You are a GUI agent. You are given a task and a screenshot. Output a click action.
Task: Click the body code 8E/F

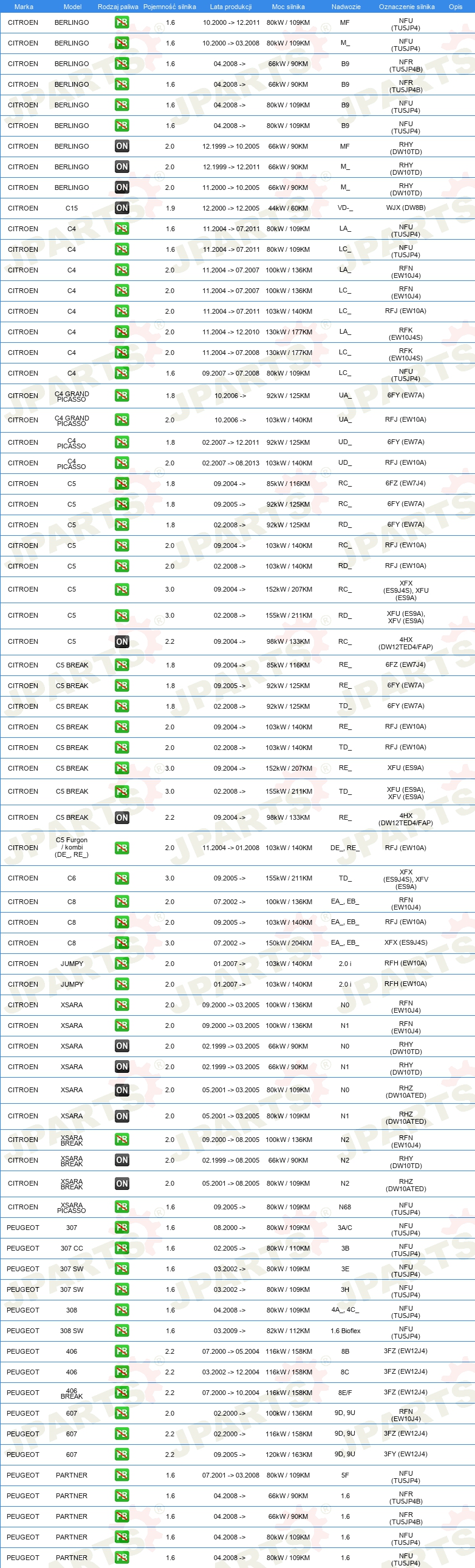tap(344, 1392)
